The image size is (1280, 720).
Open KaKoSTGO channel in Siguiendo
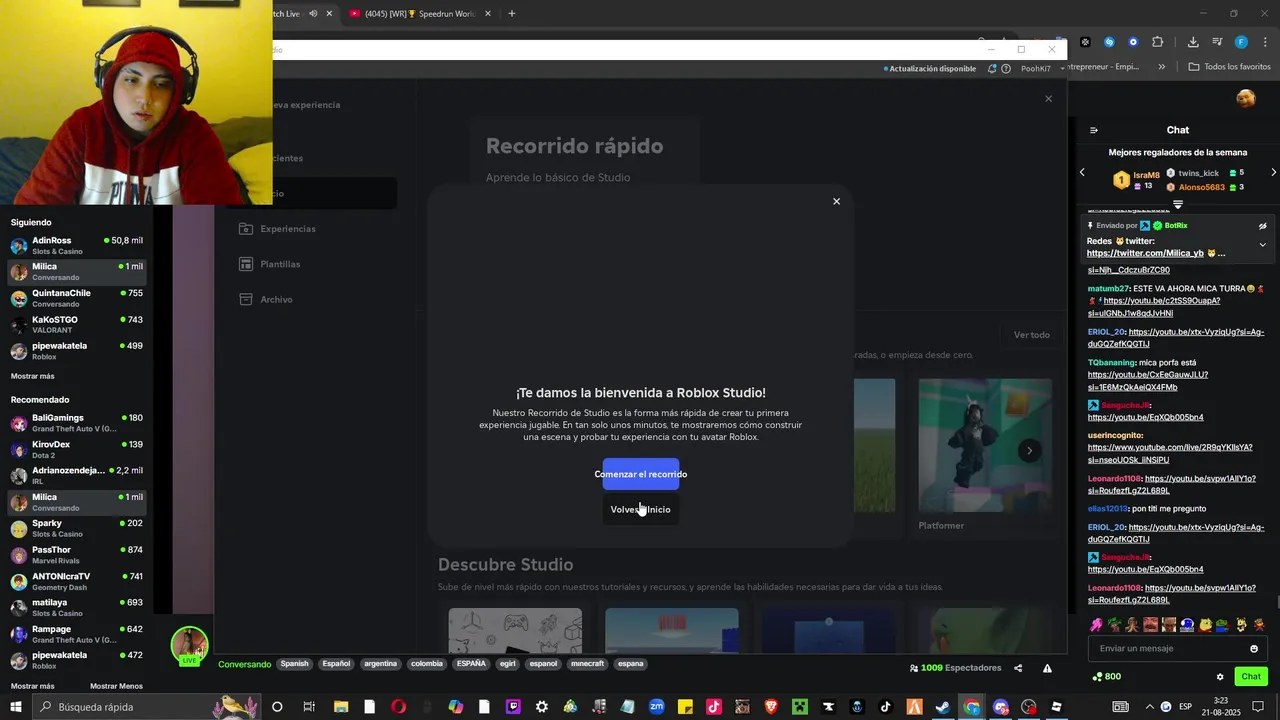coord(76,324)
